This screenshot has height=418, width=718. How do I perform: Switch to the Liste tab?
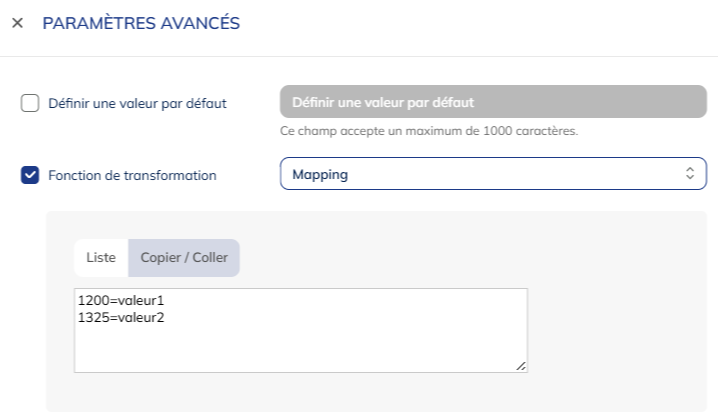point(101,257)
